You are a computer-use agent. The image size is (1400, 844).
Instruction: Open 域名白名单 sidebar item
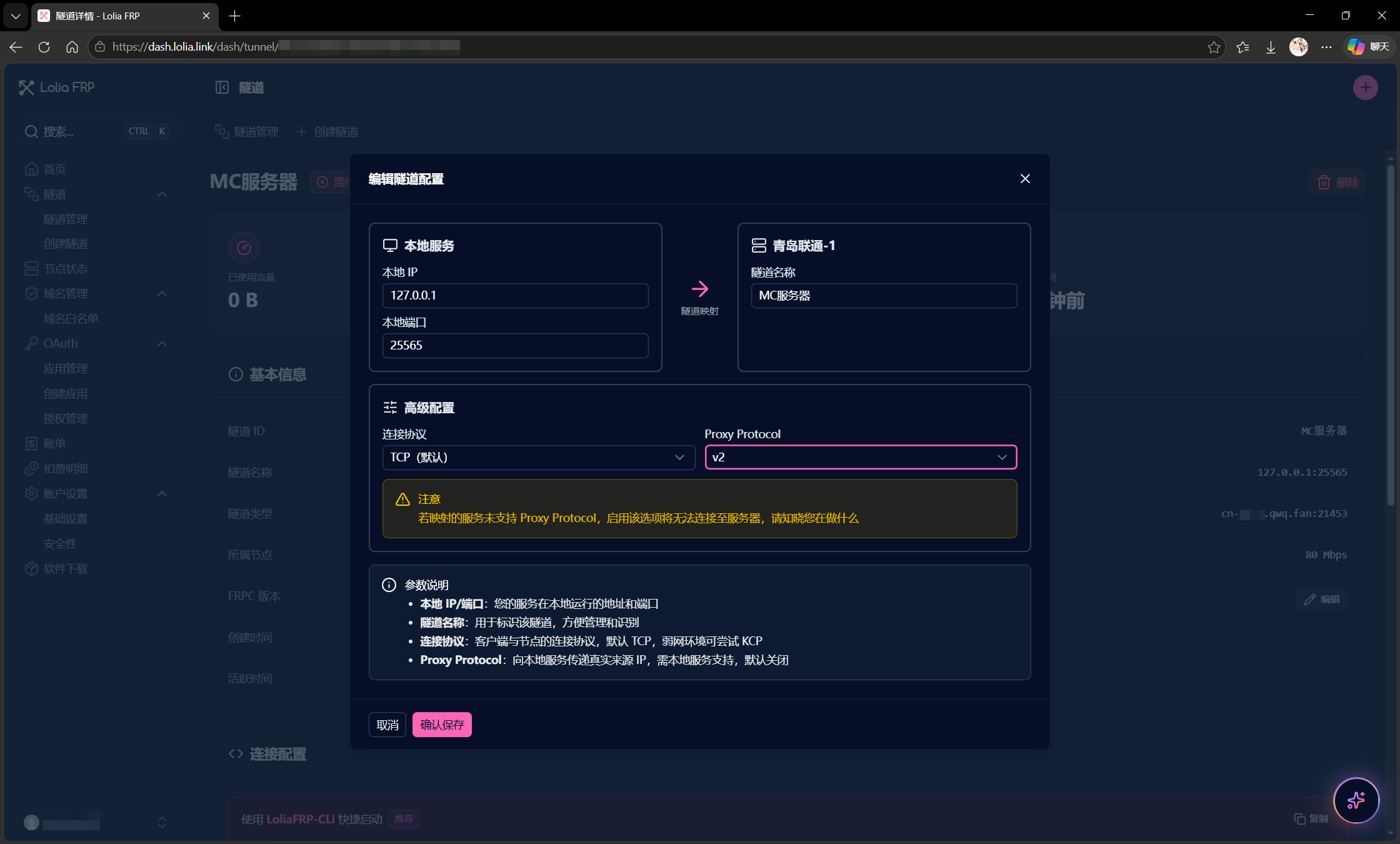point(71,319)
